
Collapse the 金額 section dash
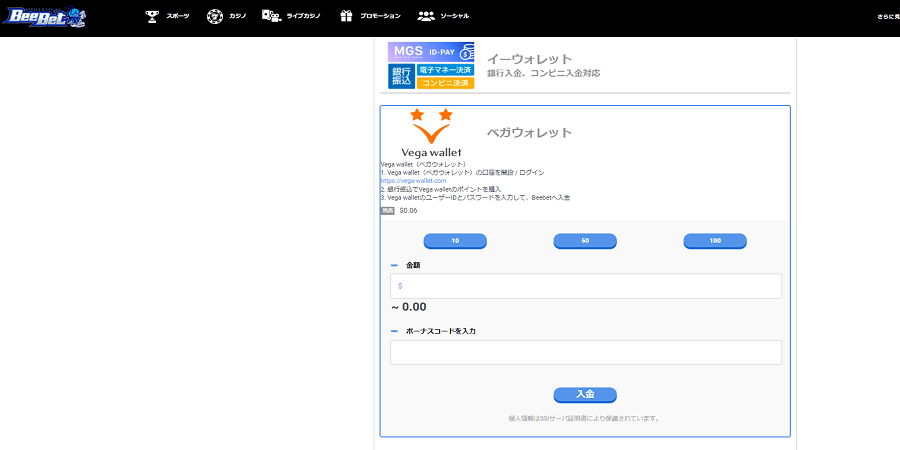point(394,265)
